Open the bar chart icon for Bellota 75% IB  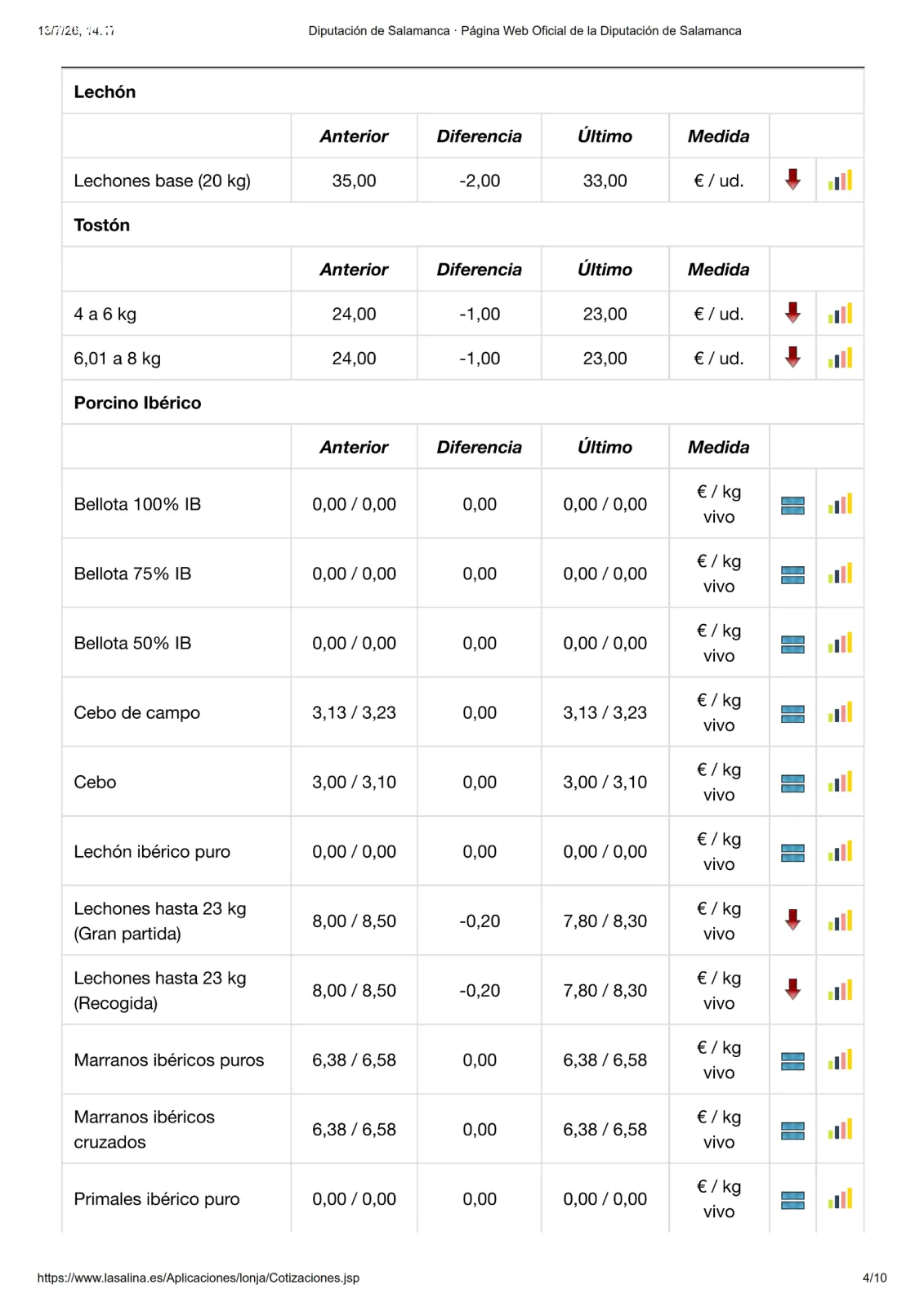pyautogui.click(x=840, y=573)
